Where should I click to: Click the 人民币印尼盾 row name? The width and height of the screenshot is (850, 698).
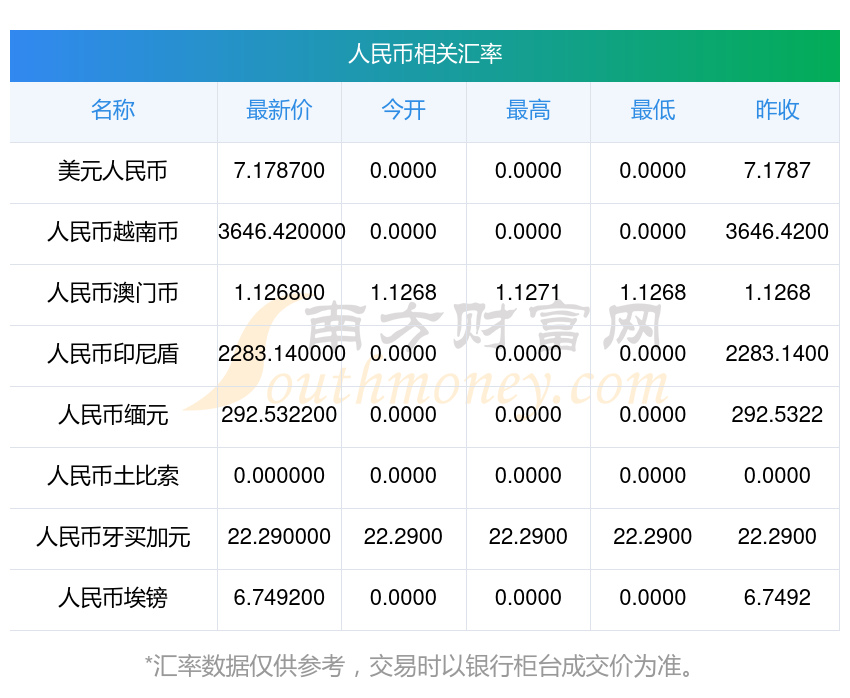[x=113, y=354]
